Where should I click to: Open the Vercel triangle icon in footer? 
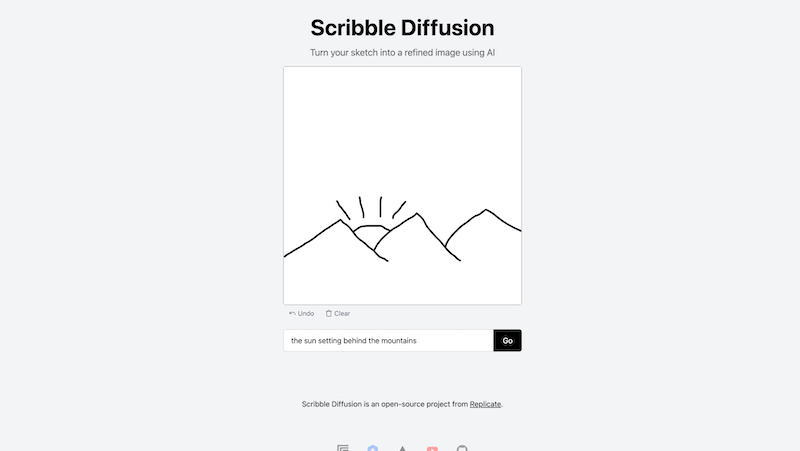402,448
